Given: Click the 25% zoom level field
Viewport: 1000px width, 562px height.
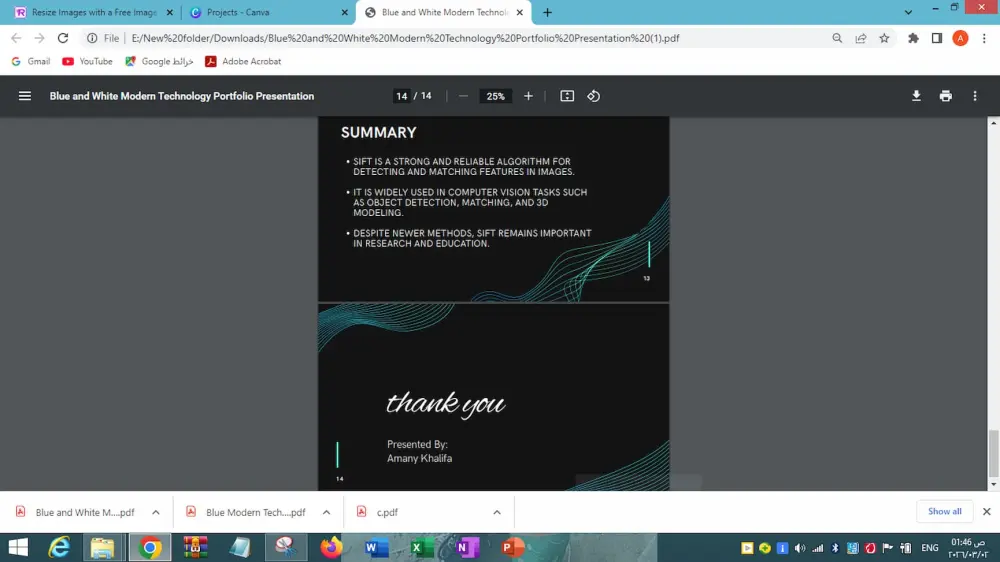Looking at the screenshot, I should tap(496, 96).
